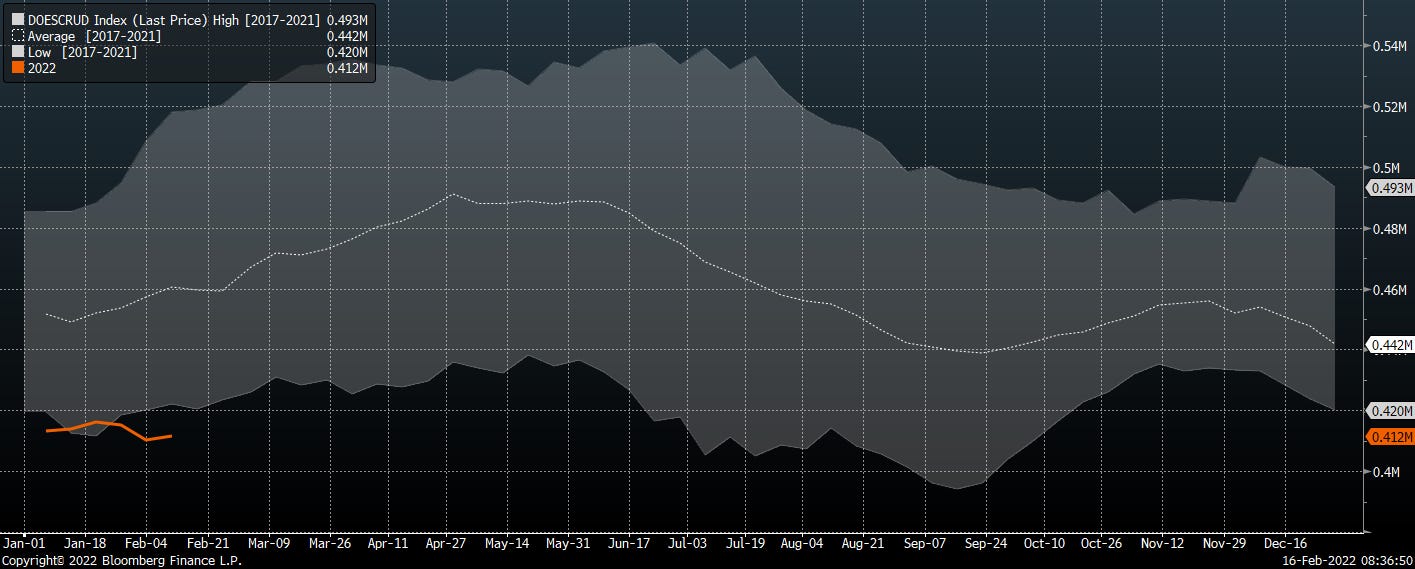The image size is (1415, 569).
Task: Click the Copyright 2022 Bloomberg Finance L.P. text
Action: pos(121,561)
